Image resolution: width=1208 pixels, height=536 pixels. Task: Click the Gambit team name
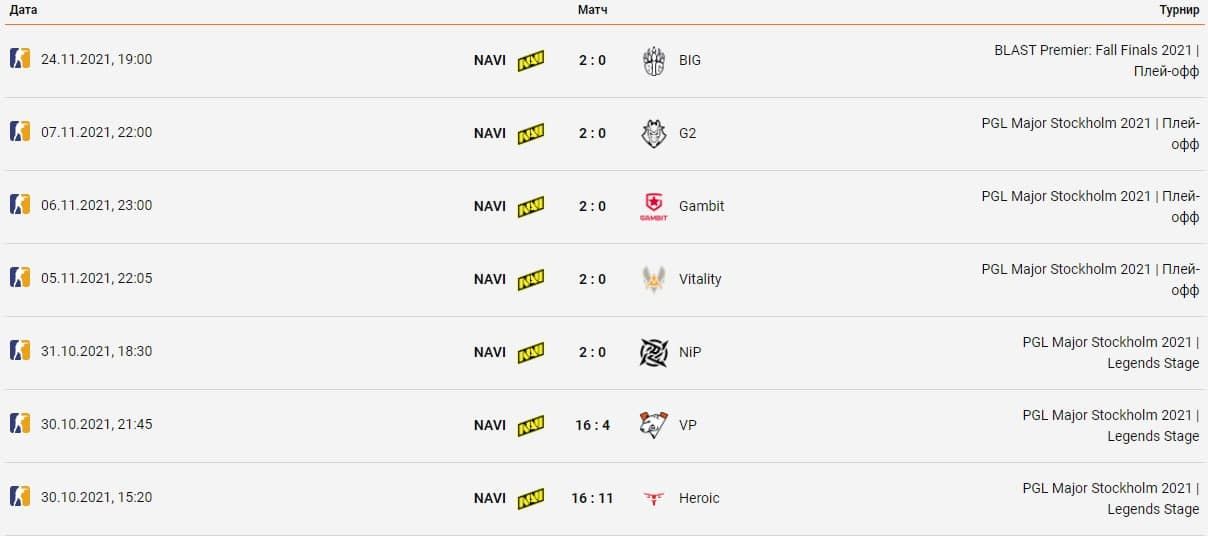[701, 206]
